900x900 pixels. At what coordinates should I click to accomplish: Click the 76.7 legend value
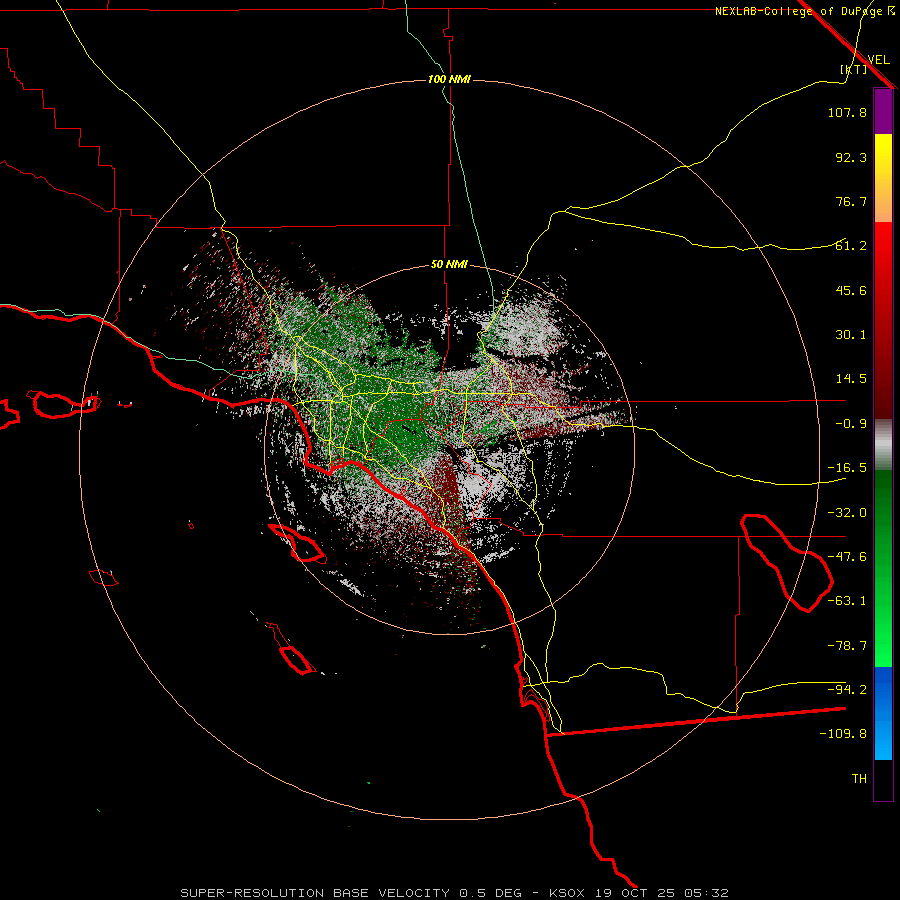851,201
